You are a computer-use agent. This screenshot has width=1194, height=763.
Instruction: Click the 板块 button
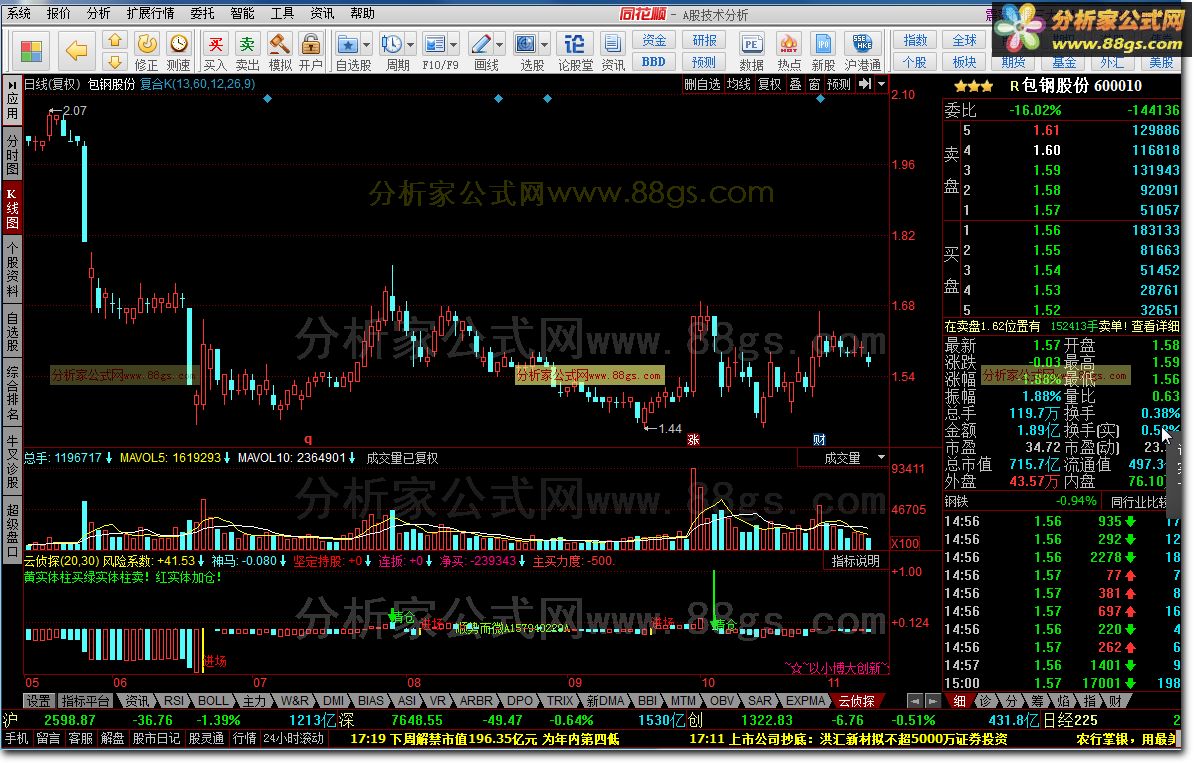pyautogui.click(x=964, y=62)
